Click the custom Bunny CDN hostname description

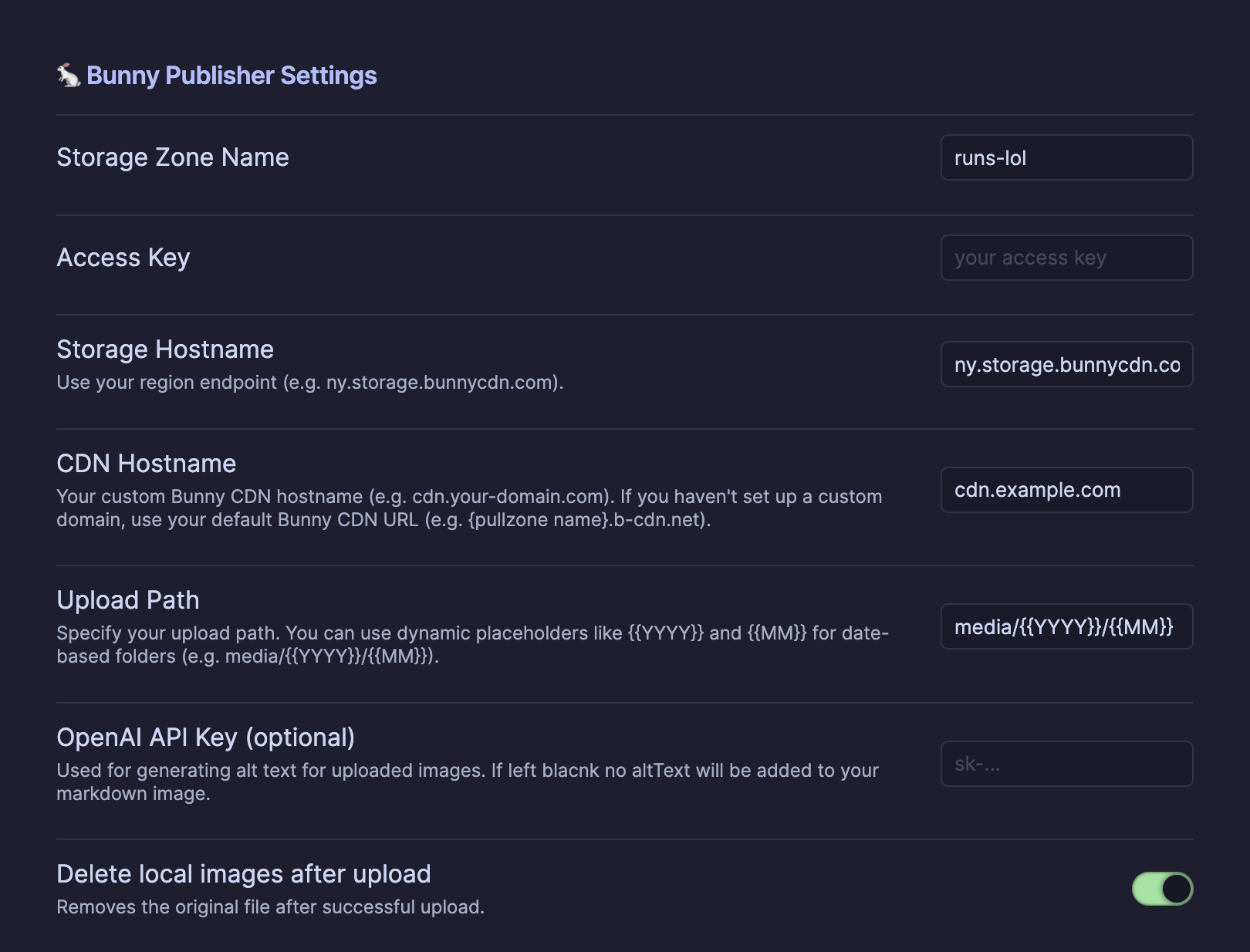(469, 508)
